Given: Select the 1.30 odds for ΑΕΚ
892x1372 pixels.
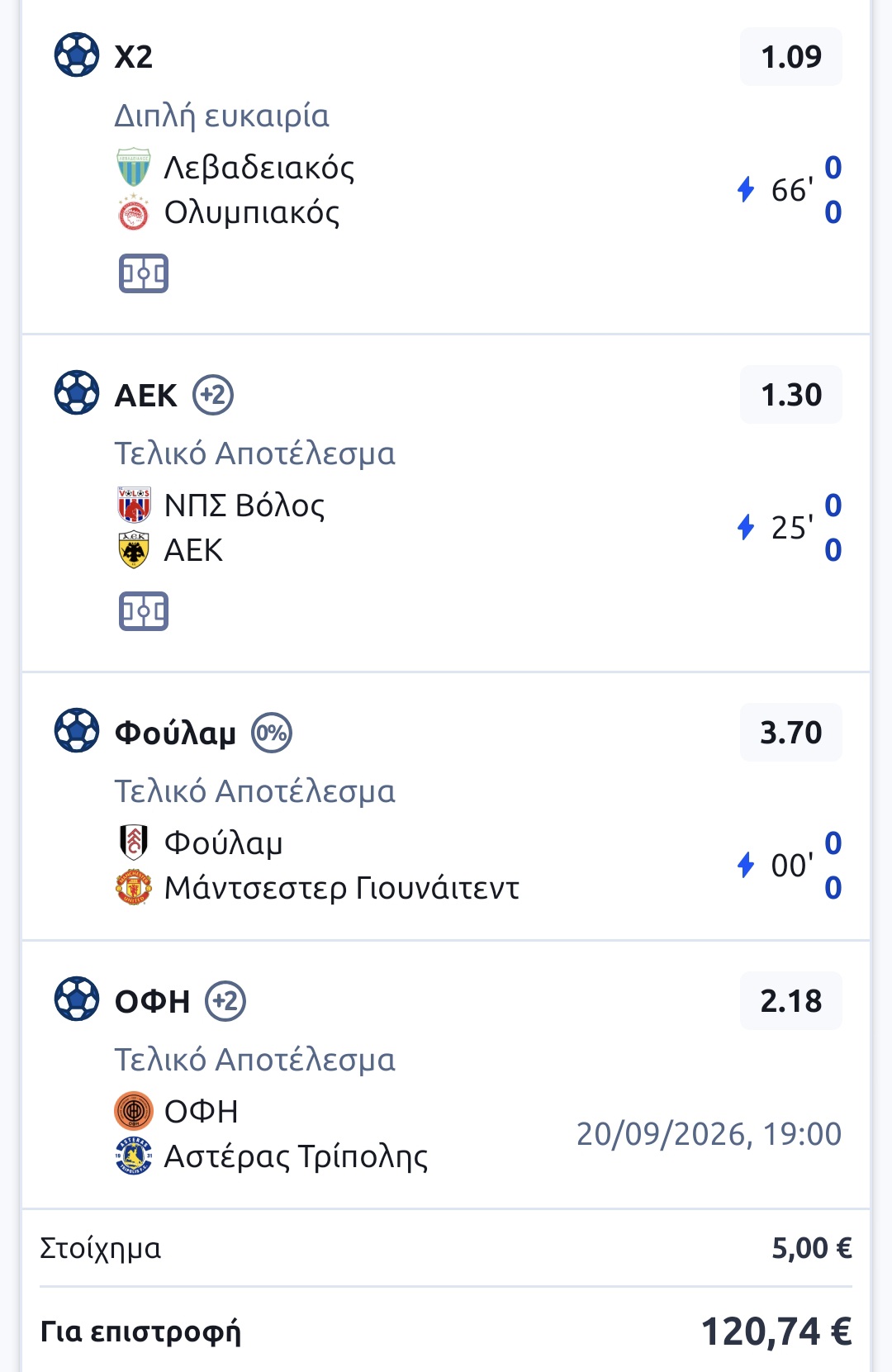Looking at the screenshot, I should [x=791, y=395].
